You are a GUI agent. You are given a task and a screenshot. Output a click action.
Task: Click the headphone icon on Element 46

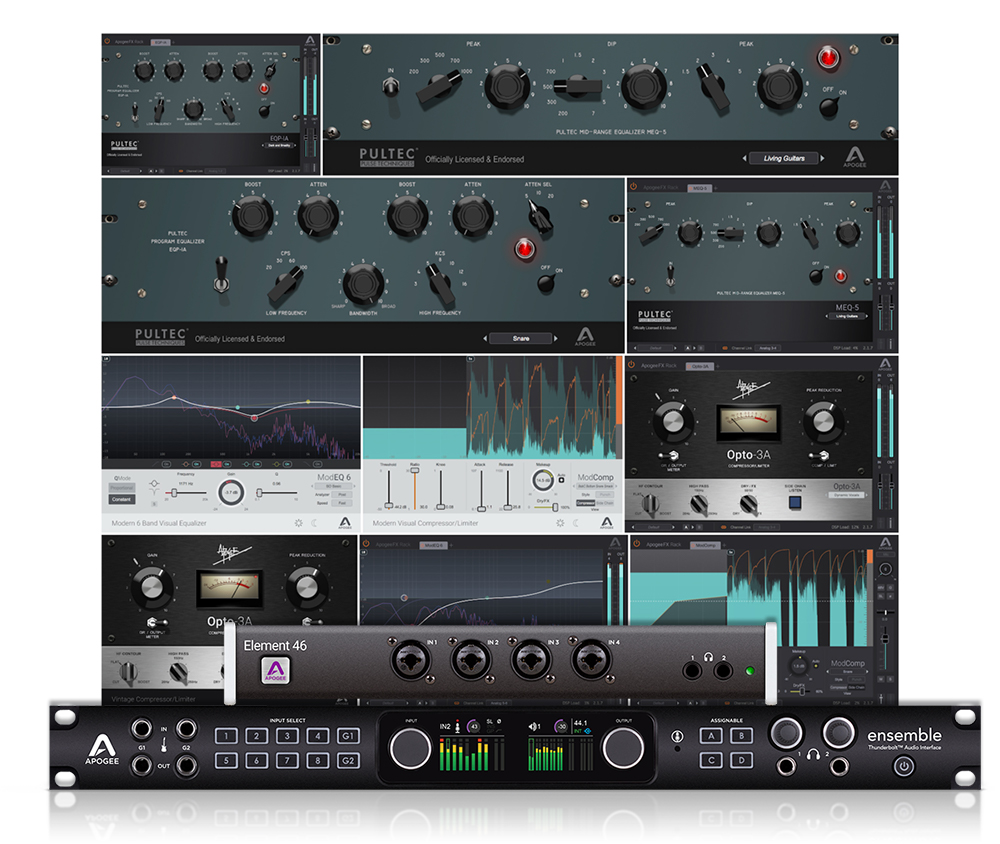click(x=708, y=656)
